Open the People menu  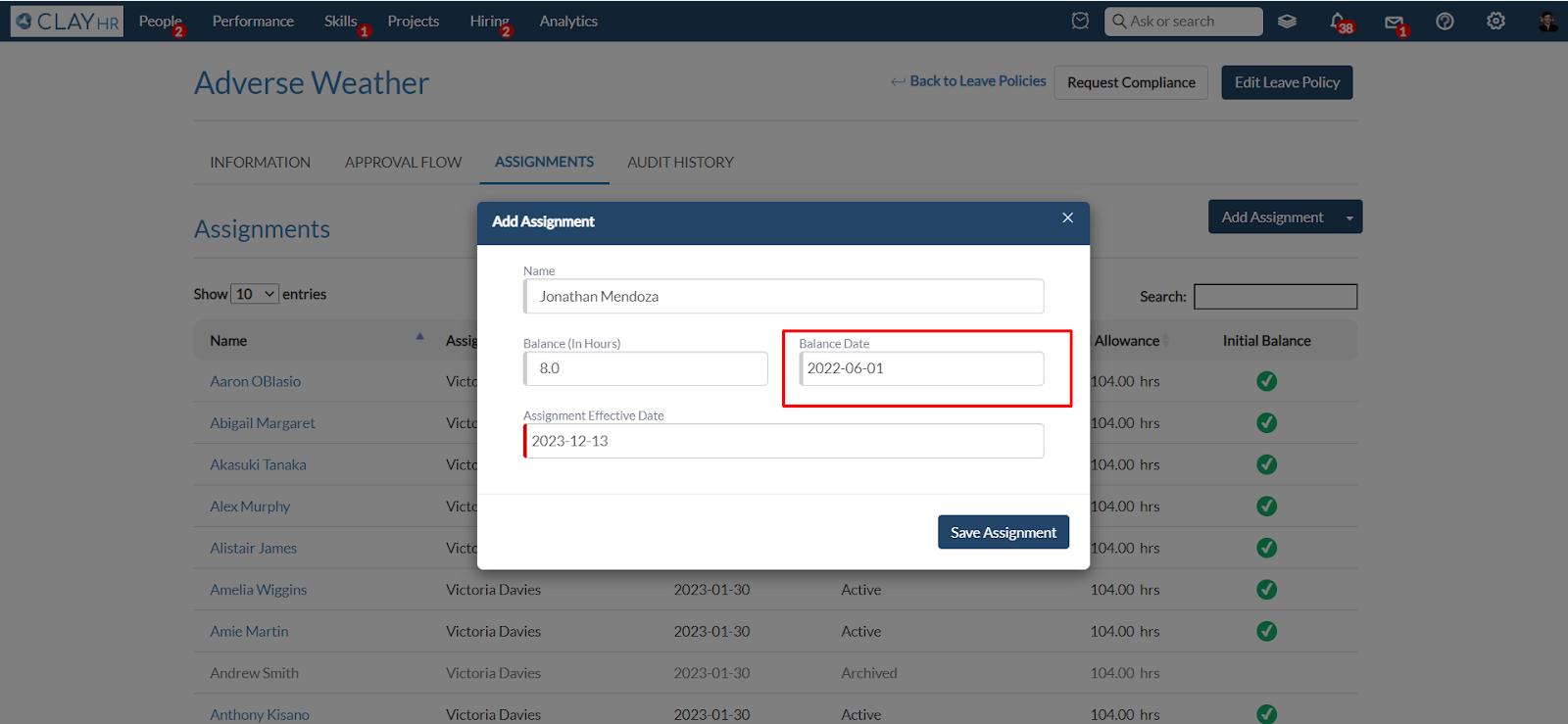[x=161, y=21]
